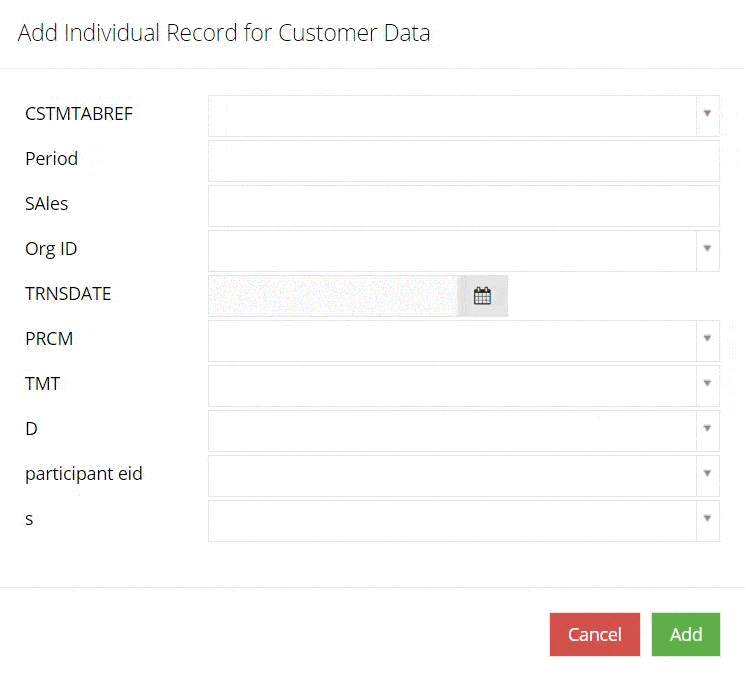746x684 pixels.
Task: Cancel adding the customer record
Action: point(595,635)
